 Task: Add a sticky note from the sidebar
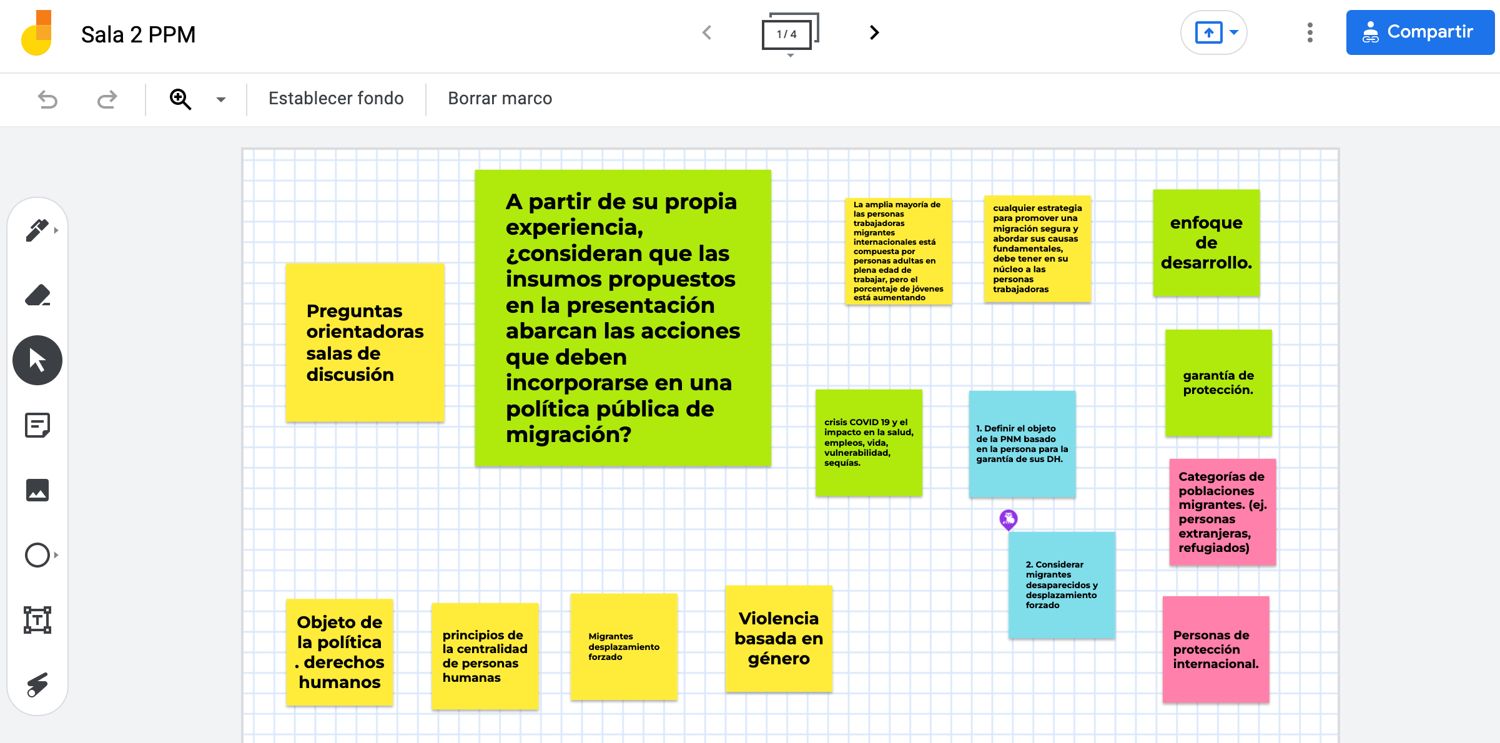click(x=37, y=425)
